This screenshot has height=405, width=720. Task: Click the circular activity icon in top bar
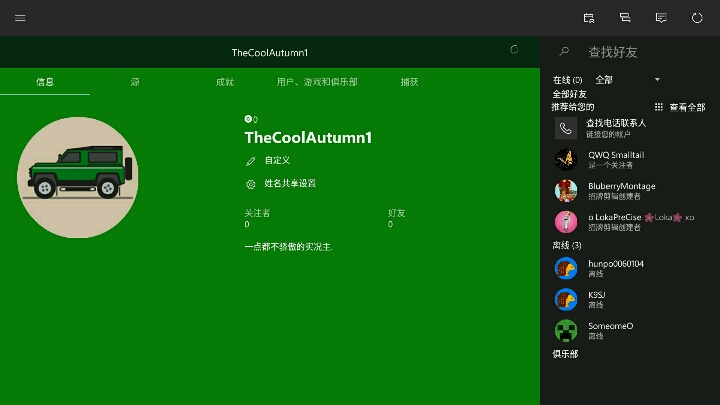(x=697, y=18)
